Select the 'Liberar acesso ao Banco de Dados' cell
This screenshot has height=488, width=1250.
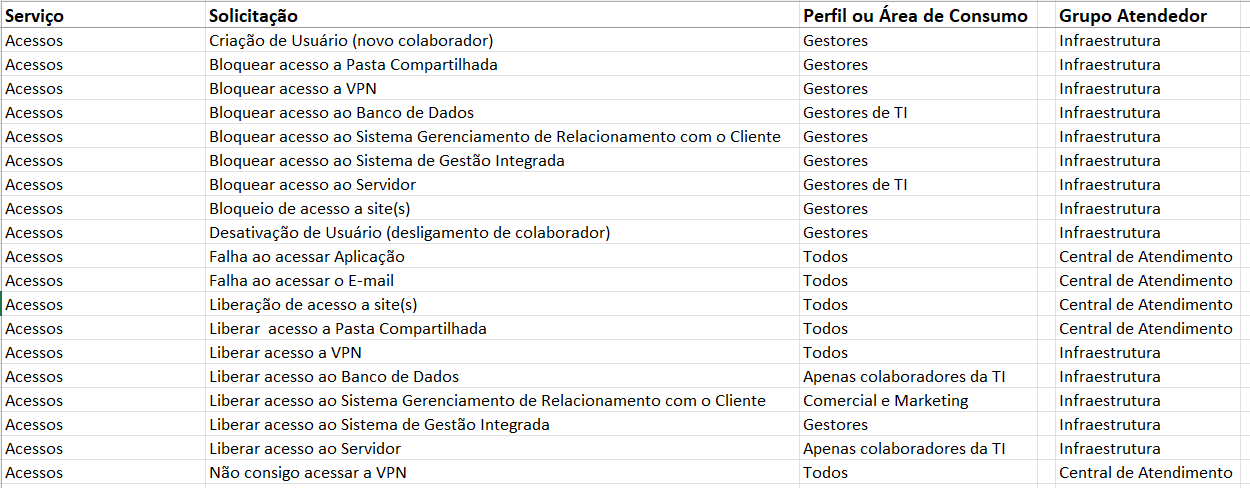pos(334,377)
